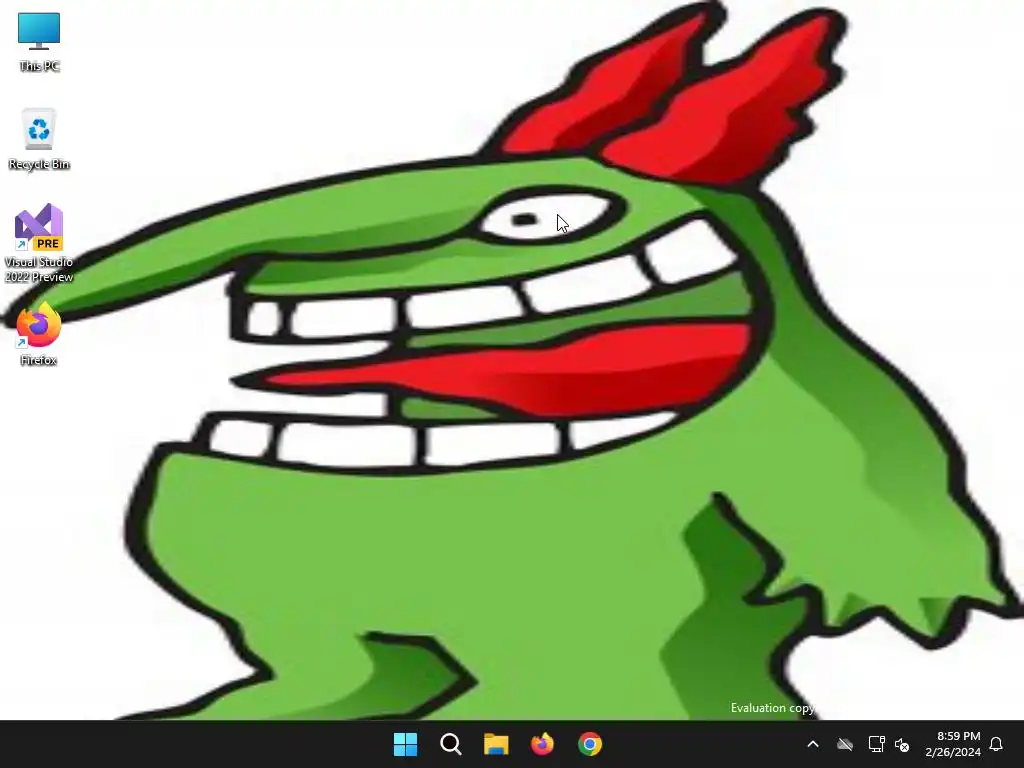Open File Explorer from taskbar
Viewport: 1024px width, 768px height.
[496, 744]
